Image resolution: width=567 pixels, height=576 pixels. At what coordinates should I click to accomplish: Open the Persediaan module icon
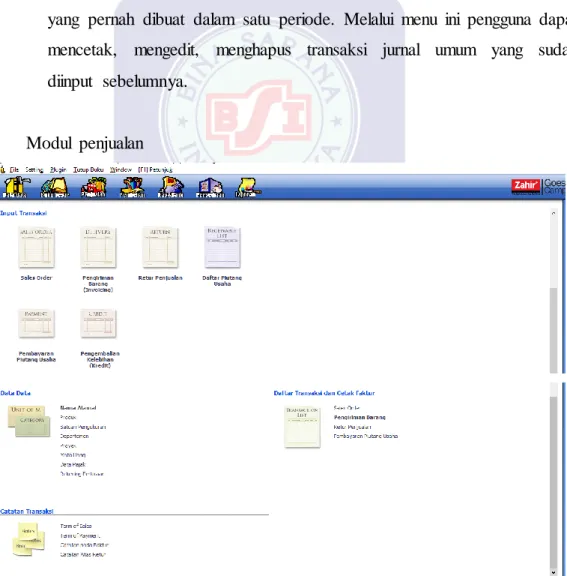coord(210,187)
